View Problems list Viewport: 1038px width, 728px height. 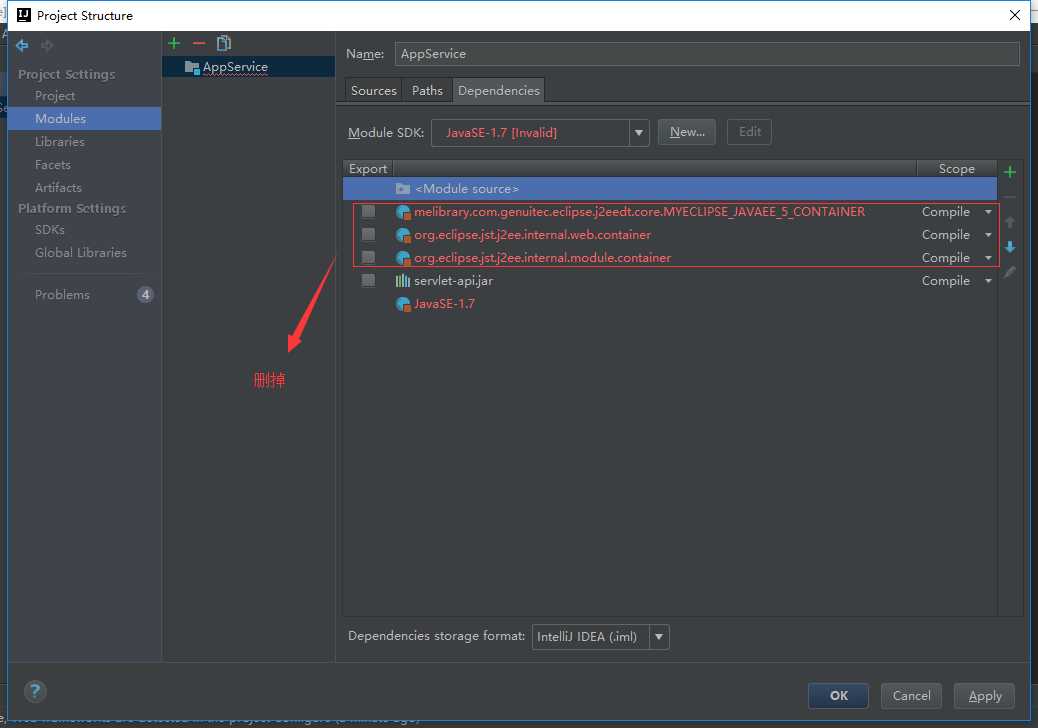(x=62, y=295)
